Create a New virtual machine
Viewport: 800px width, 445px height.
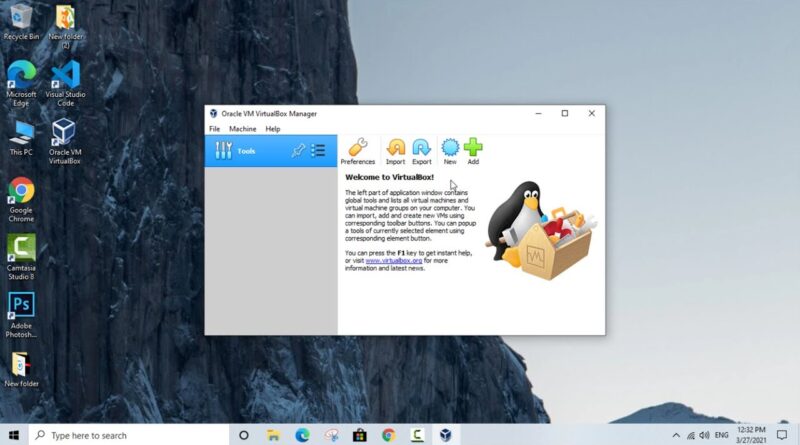coord(450,151)
